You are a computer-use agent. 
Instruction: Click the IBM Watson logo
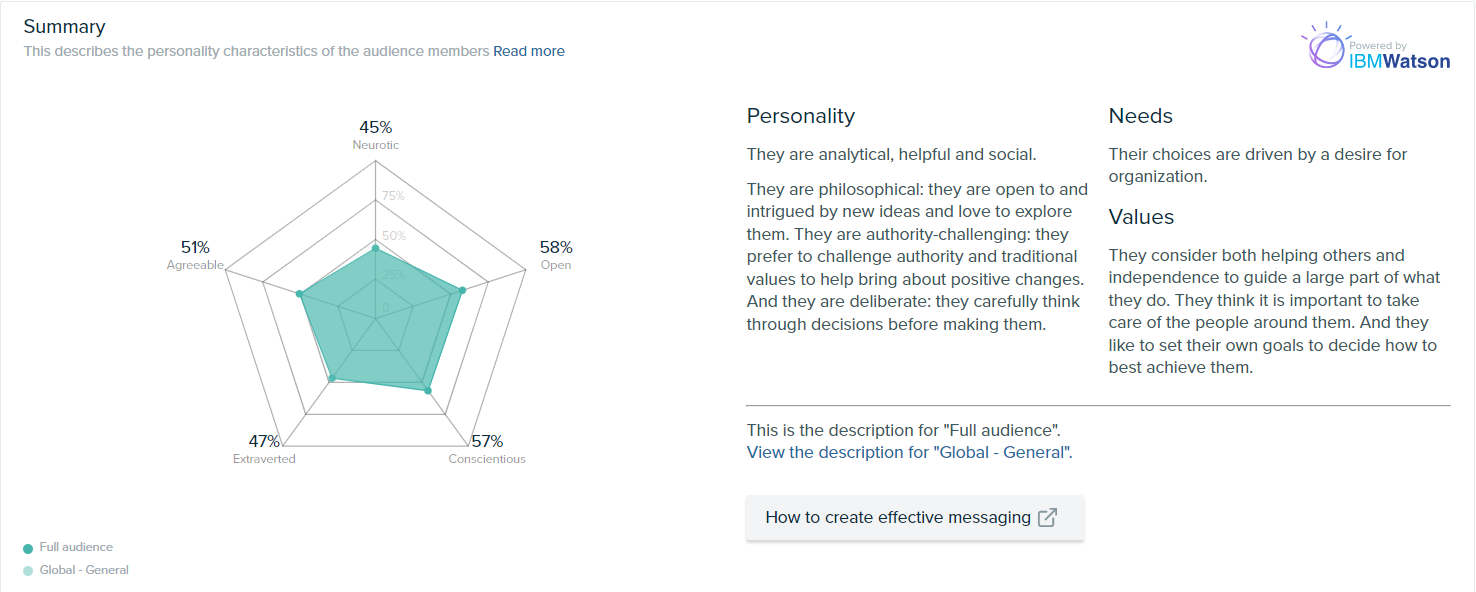click(x=1376, y=49)
